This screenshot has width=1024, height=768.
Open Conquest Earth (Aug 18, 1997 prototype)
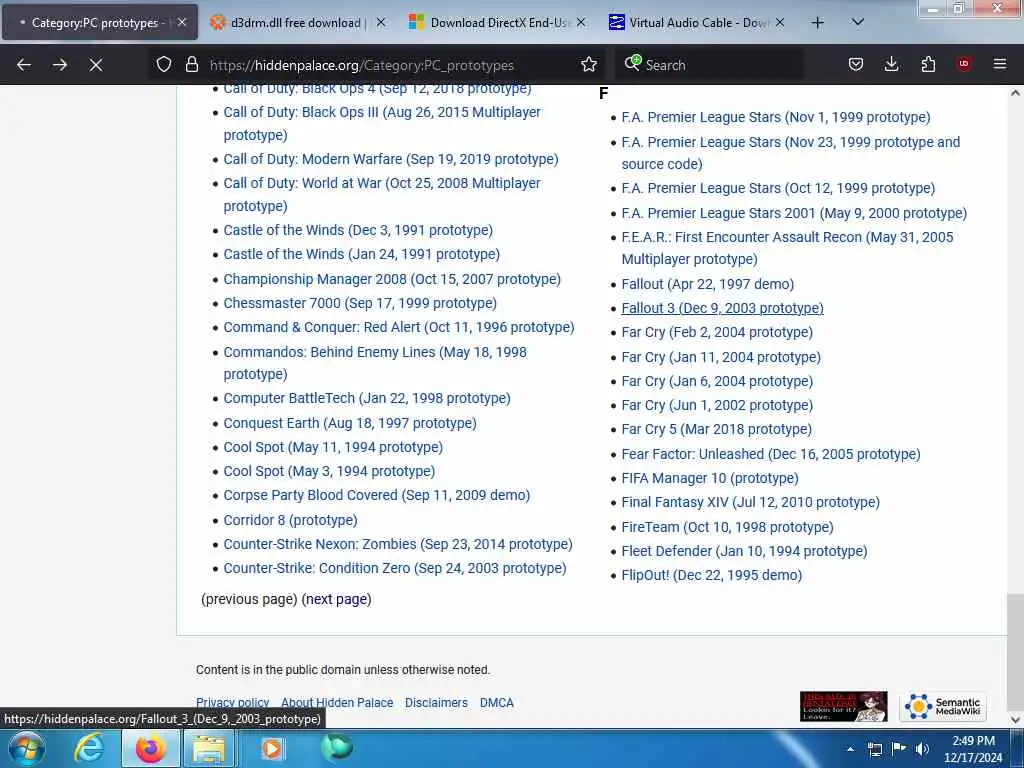tap(349, 423)
